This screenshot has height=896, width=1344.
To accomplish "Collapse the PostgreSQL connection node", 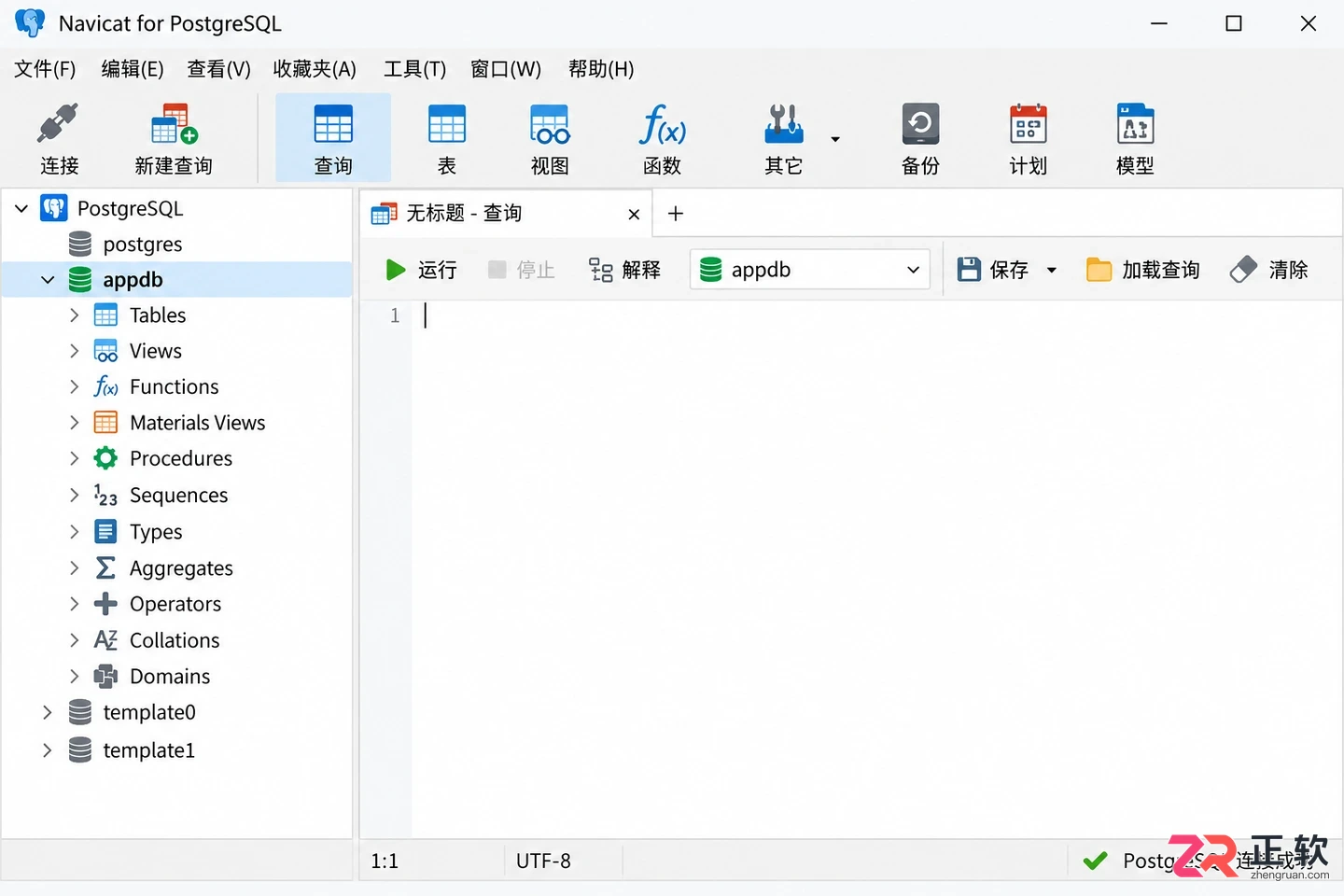I will [21, 208].
